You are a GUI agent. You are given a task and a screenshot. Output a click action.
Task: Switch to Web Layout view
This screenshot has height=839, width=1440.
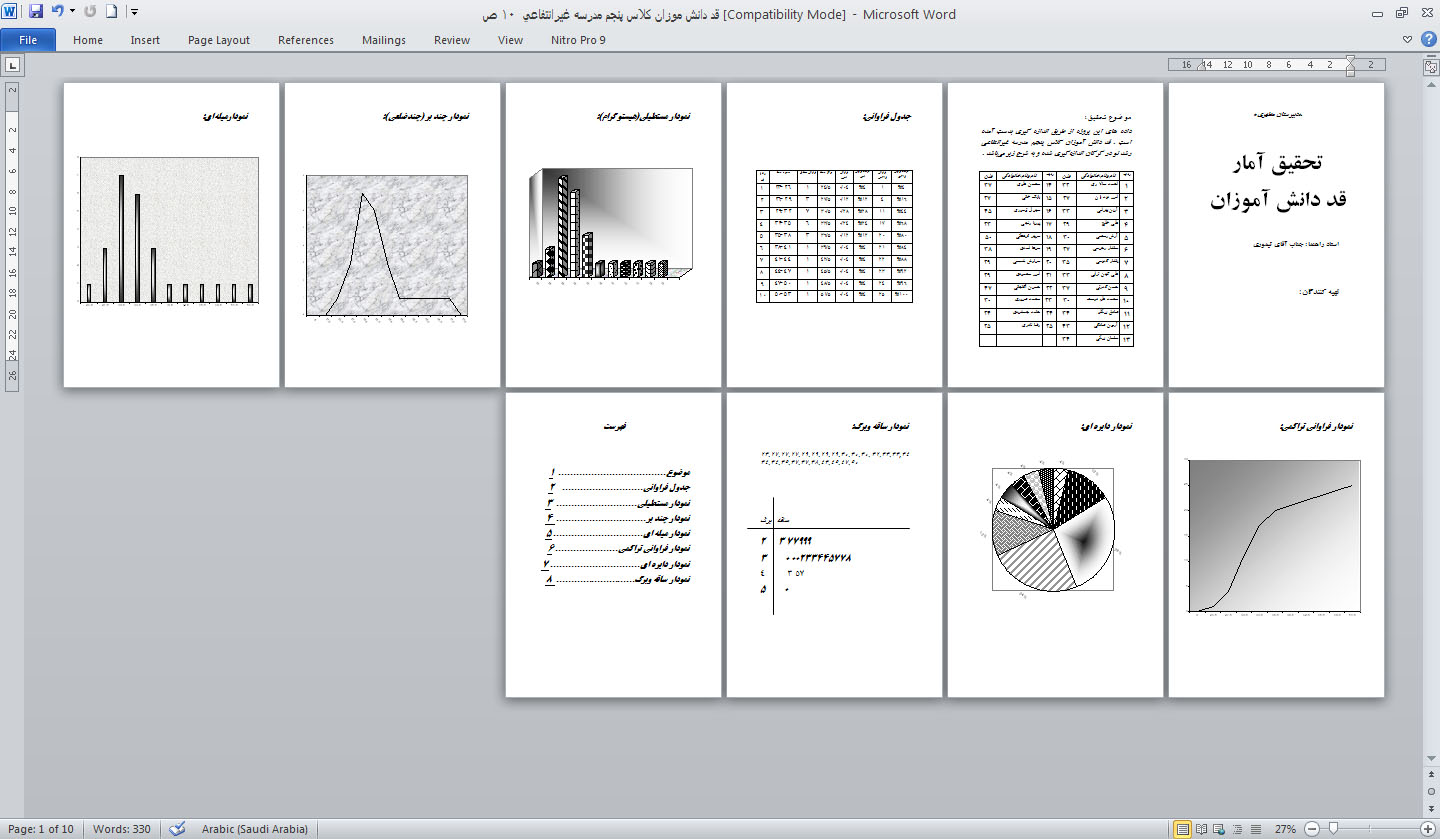point(1218,829)
